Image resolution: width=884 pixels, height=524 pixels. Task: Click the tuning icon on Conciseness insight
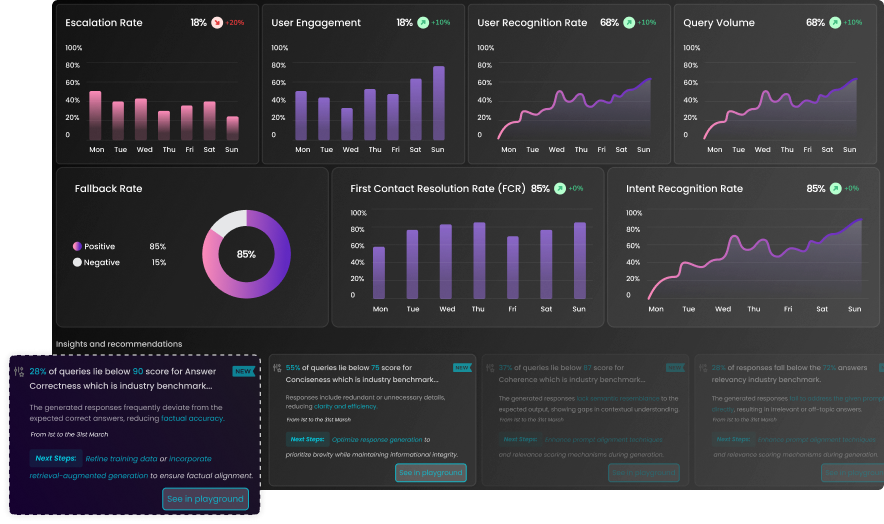[276, 368]
